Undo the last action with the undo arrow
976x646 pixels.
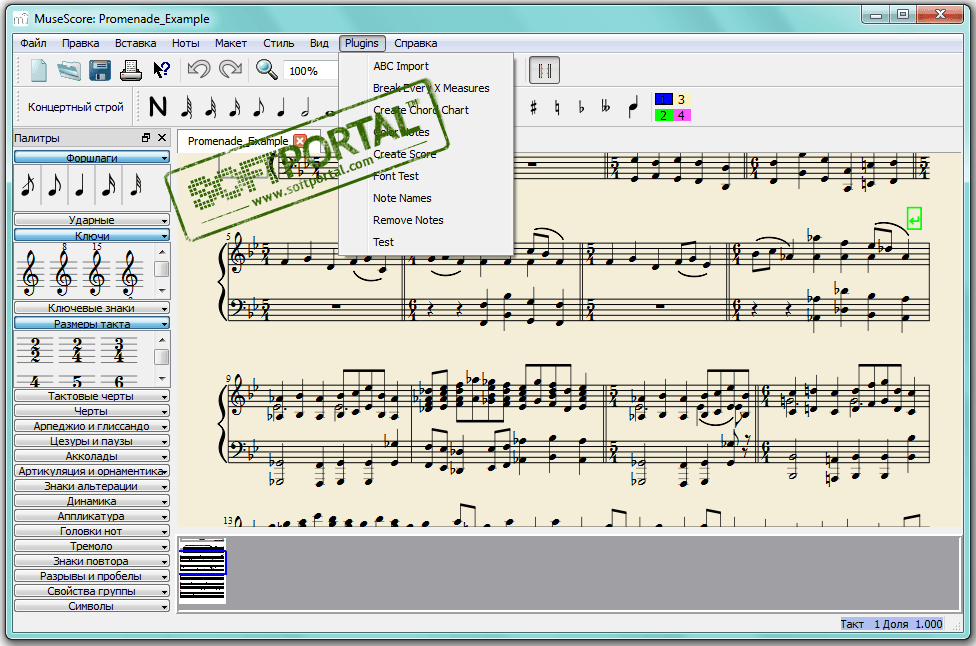click(199, 69)
